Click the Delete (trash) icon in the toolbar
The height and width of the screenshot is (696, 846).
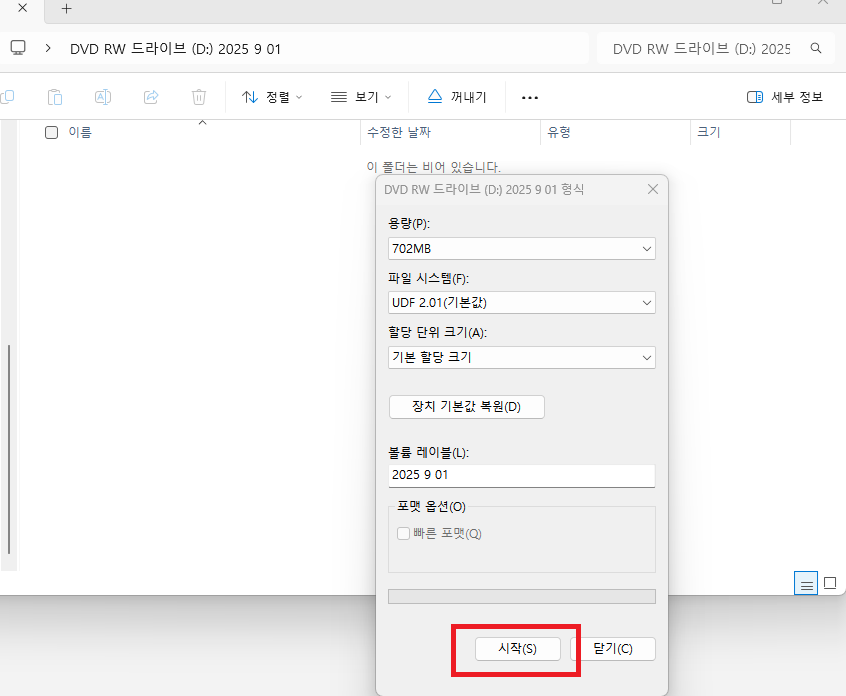[198, 96]
